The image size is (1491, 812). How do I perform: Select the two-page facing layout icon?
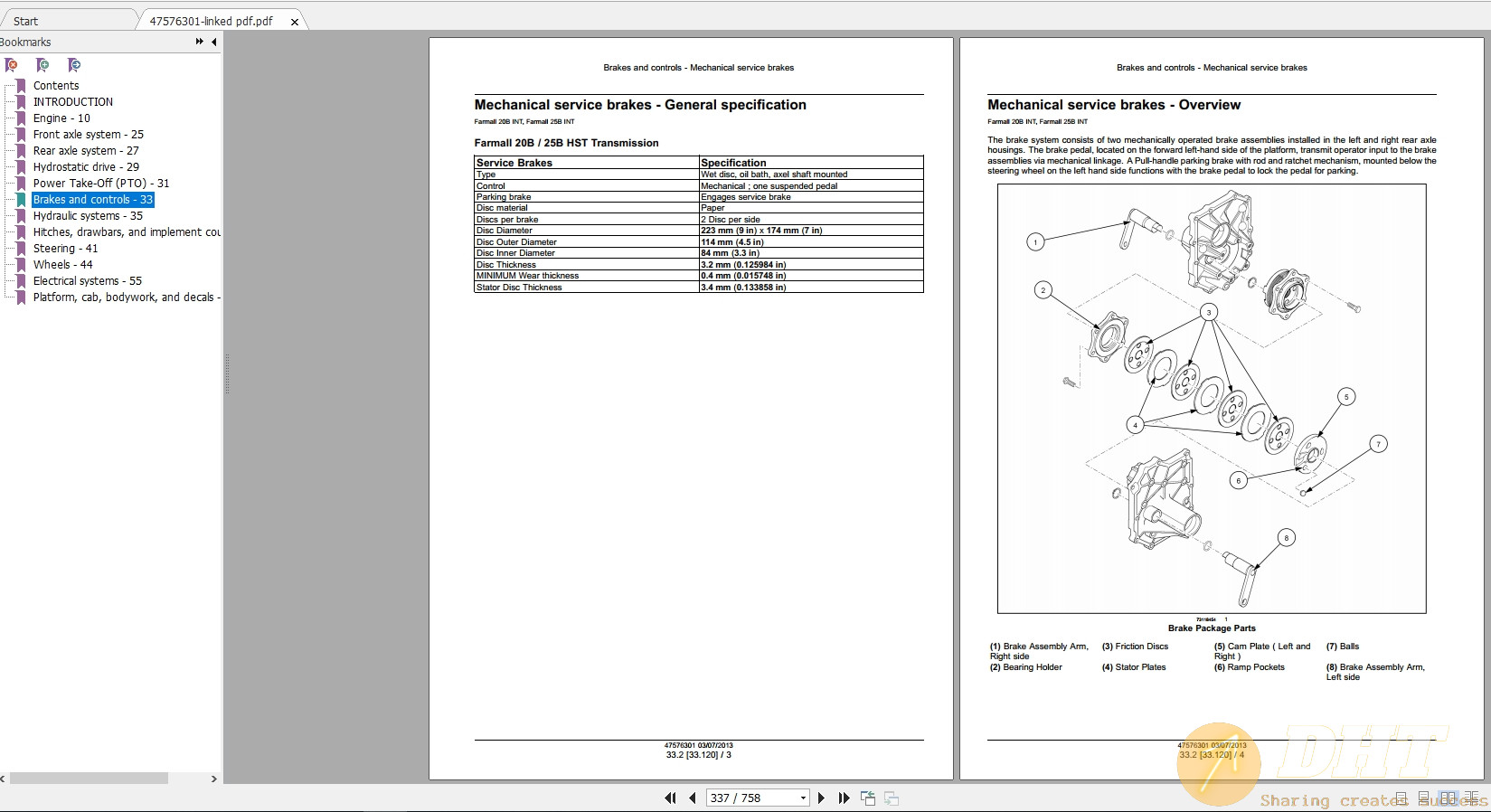pos(1449,798)
